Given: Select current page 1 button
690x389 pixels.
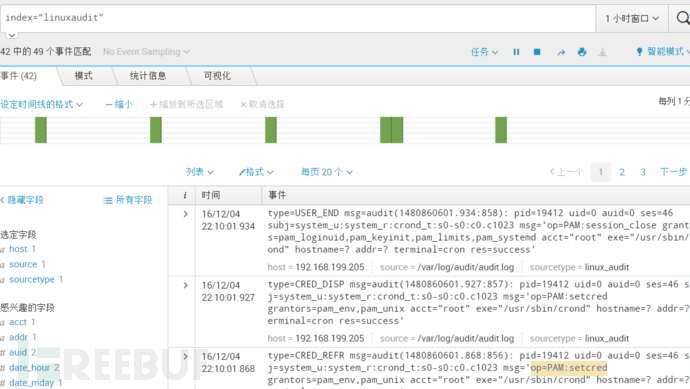Looking at the screenshot, I should (x=601, y=172).
